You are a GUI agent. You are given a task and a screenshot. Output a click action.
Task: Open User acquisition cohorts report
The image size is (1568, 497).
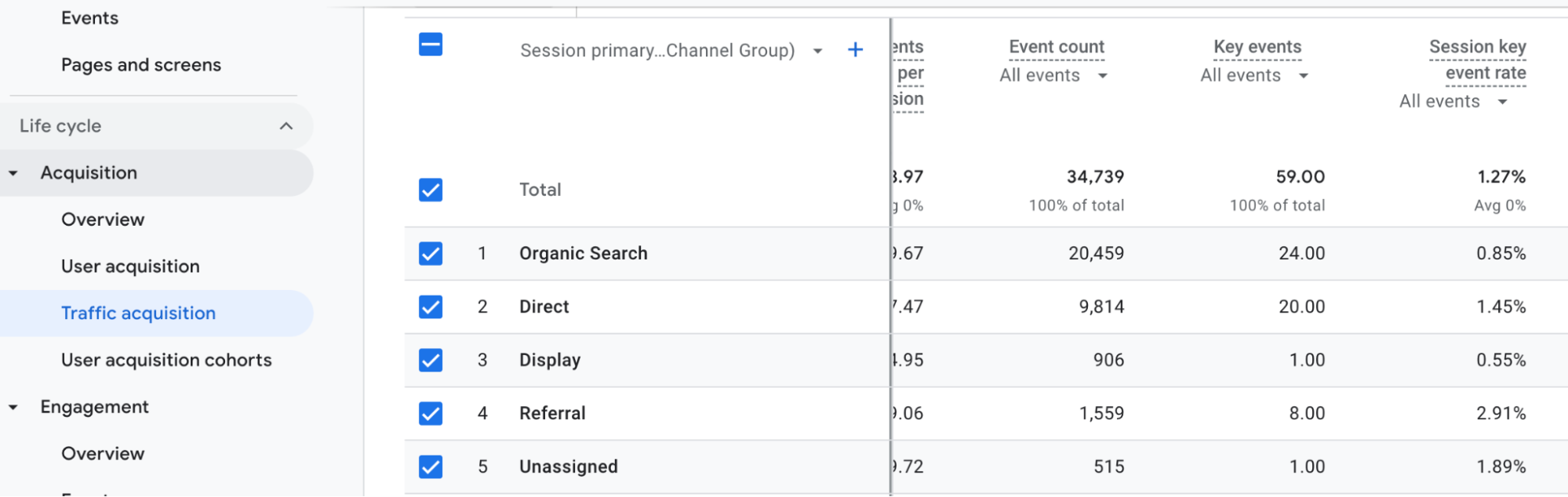(x=166, y=360)
